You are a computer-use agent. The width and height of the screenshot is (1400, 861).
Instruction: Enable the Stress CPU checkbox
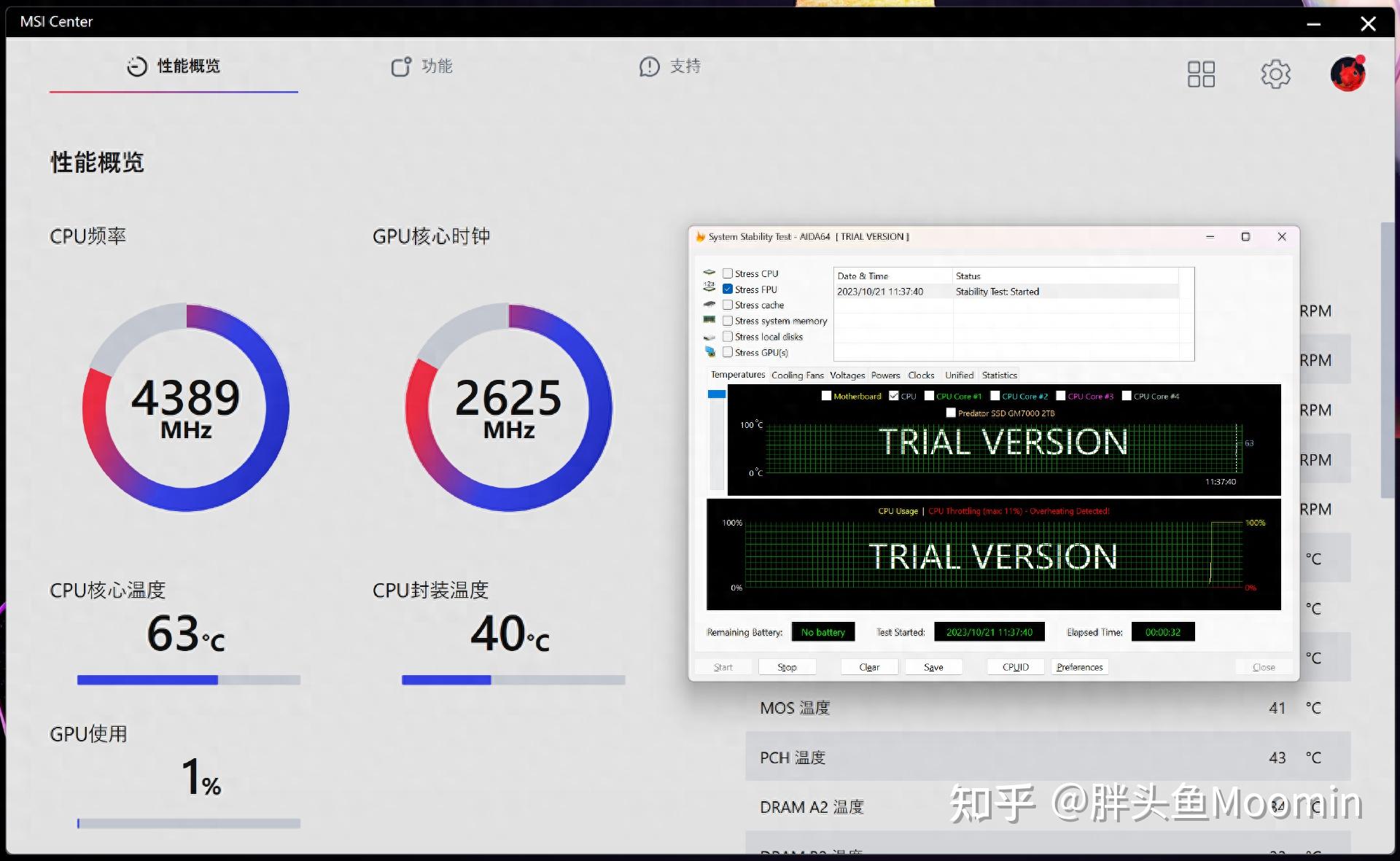[x=728, y=273]
